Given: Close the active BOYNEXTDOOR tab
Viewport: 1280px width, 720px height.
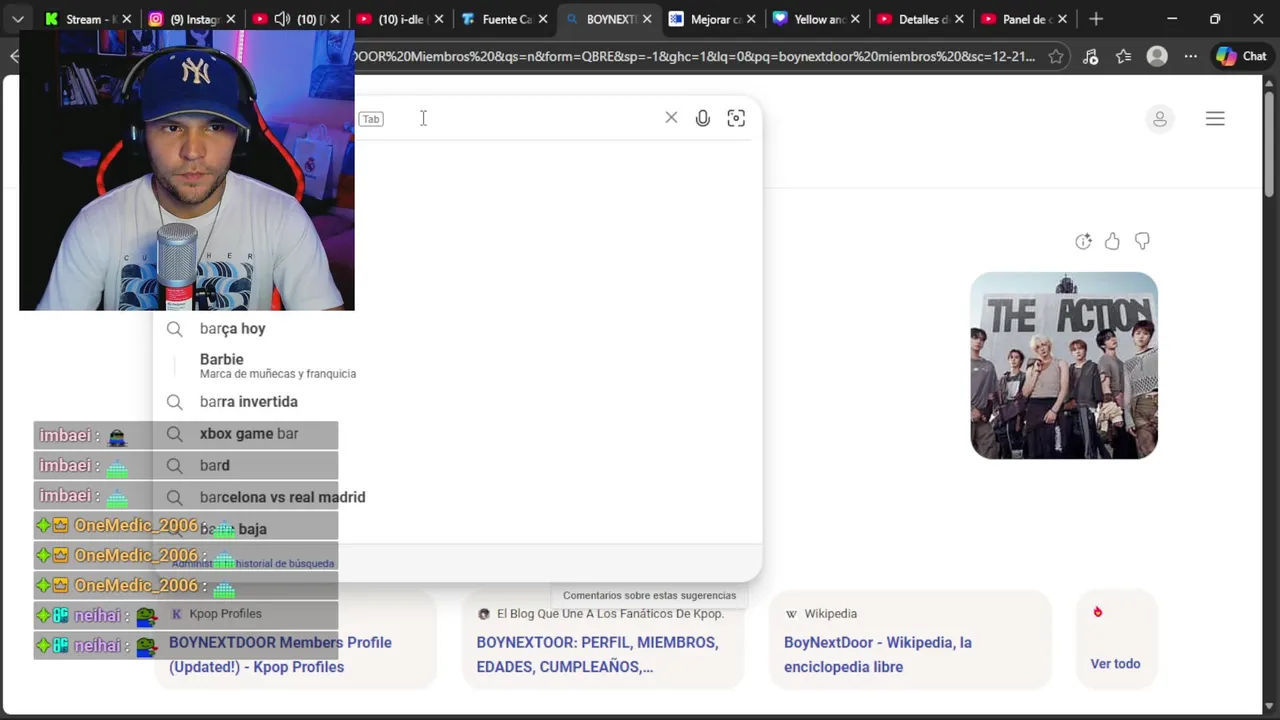Looking at the screenshot, I should click(646, 19).
